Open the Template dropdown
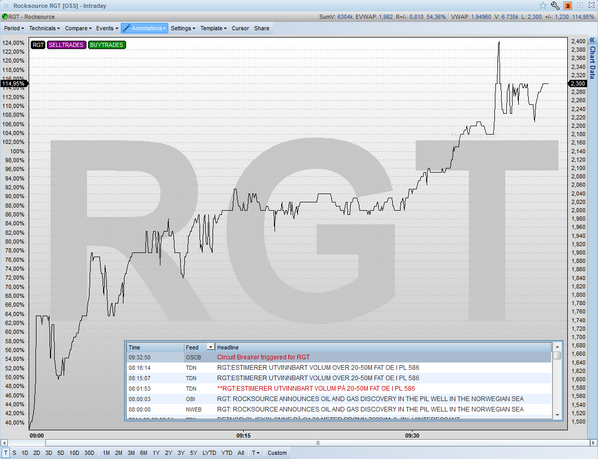 coord(213,28)
